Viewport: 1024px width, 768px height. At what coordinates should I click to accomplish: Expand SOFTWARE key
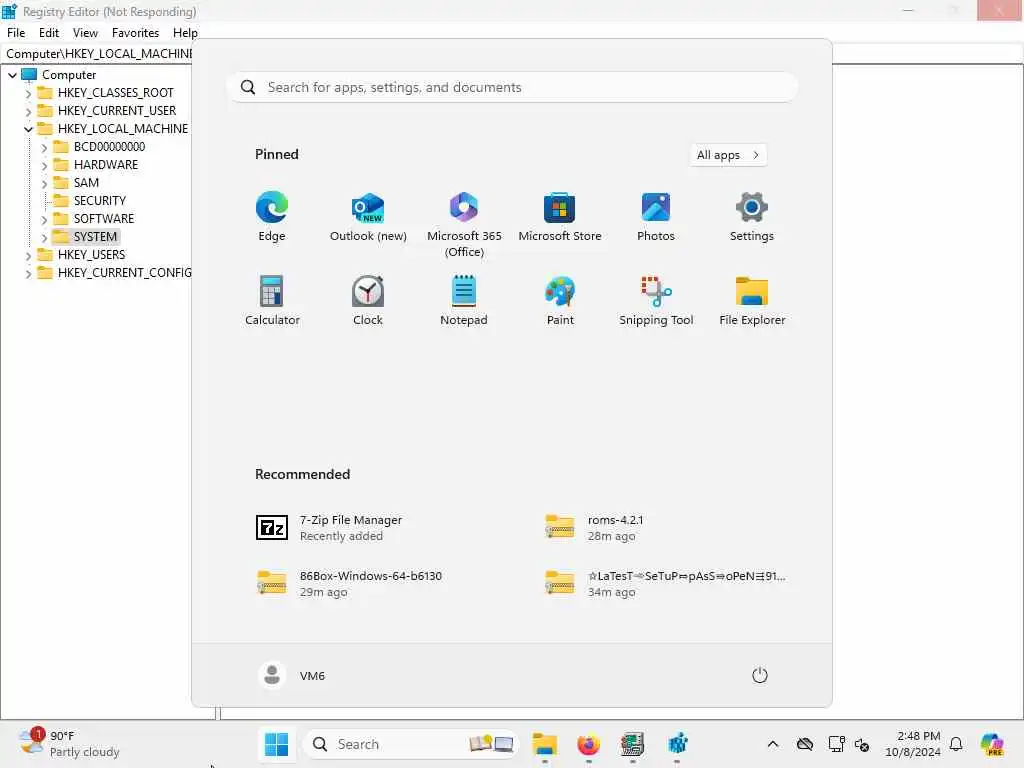pos(44,219)
